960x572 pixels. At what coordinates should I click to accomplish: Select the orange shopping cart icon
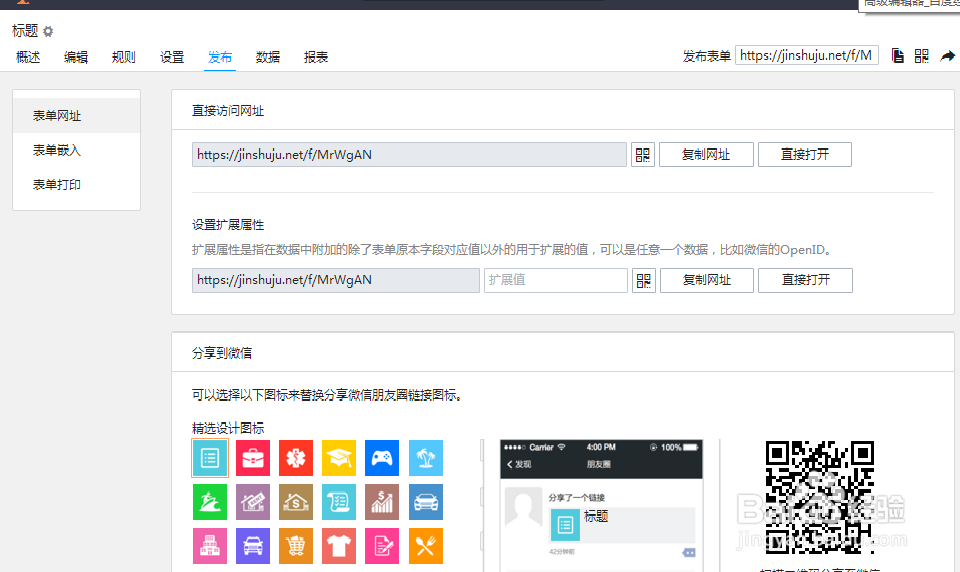[296, 546]
